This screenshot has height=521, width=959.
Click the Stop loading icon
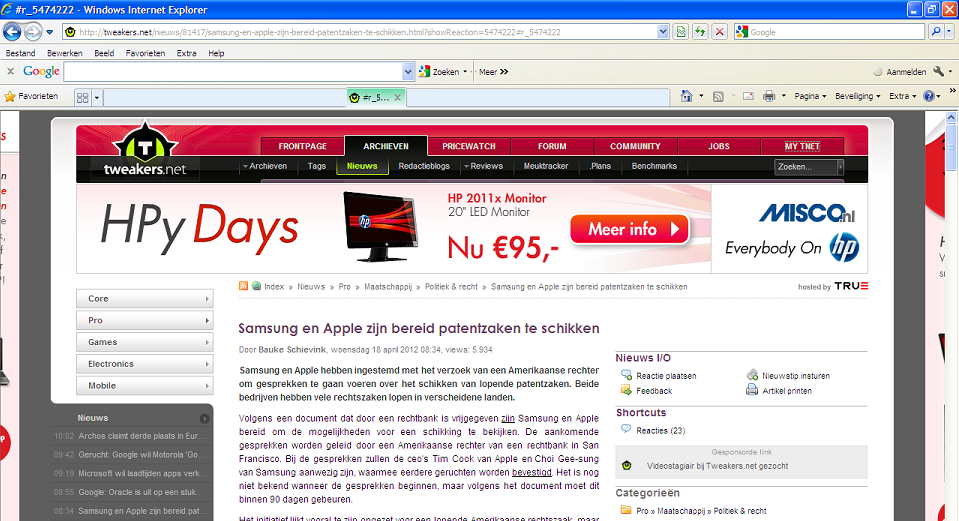pos(720,32)
